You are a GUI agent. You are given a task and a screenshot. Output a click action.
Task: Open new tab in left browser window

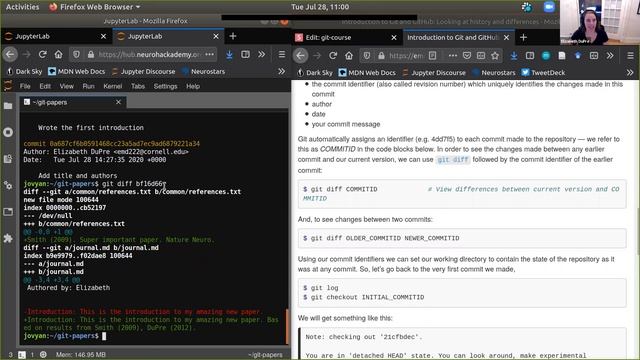(233, 36)
